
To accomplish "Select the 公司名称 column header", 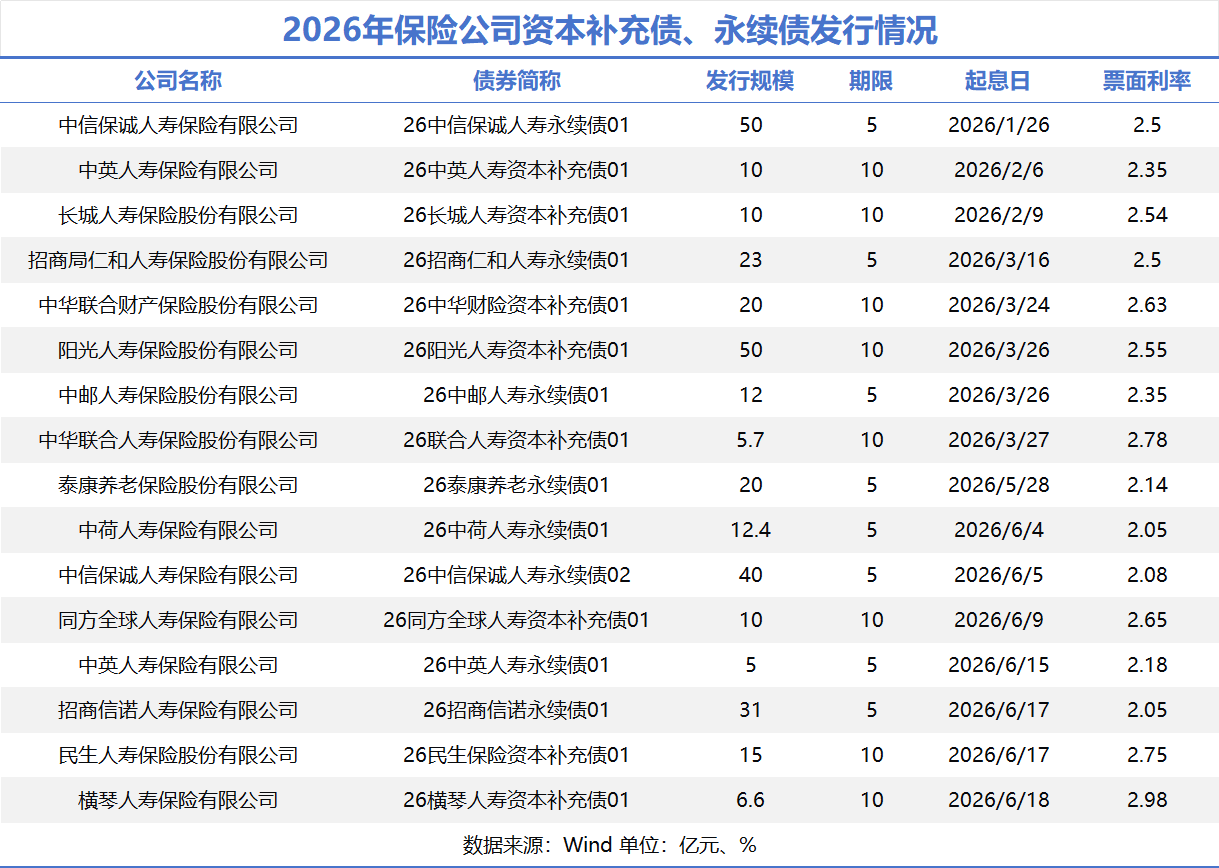I will [178, 81].
